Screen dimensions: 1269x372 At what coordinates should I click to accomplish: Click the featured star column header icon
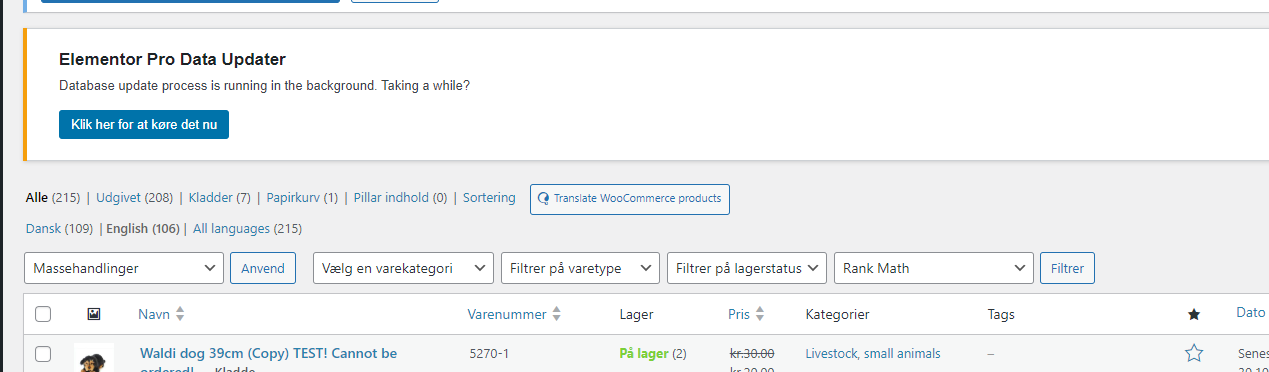point(1193,314)
